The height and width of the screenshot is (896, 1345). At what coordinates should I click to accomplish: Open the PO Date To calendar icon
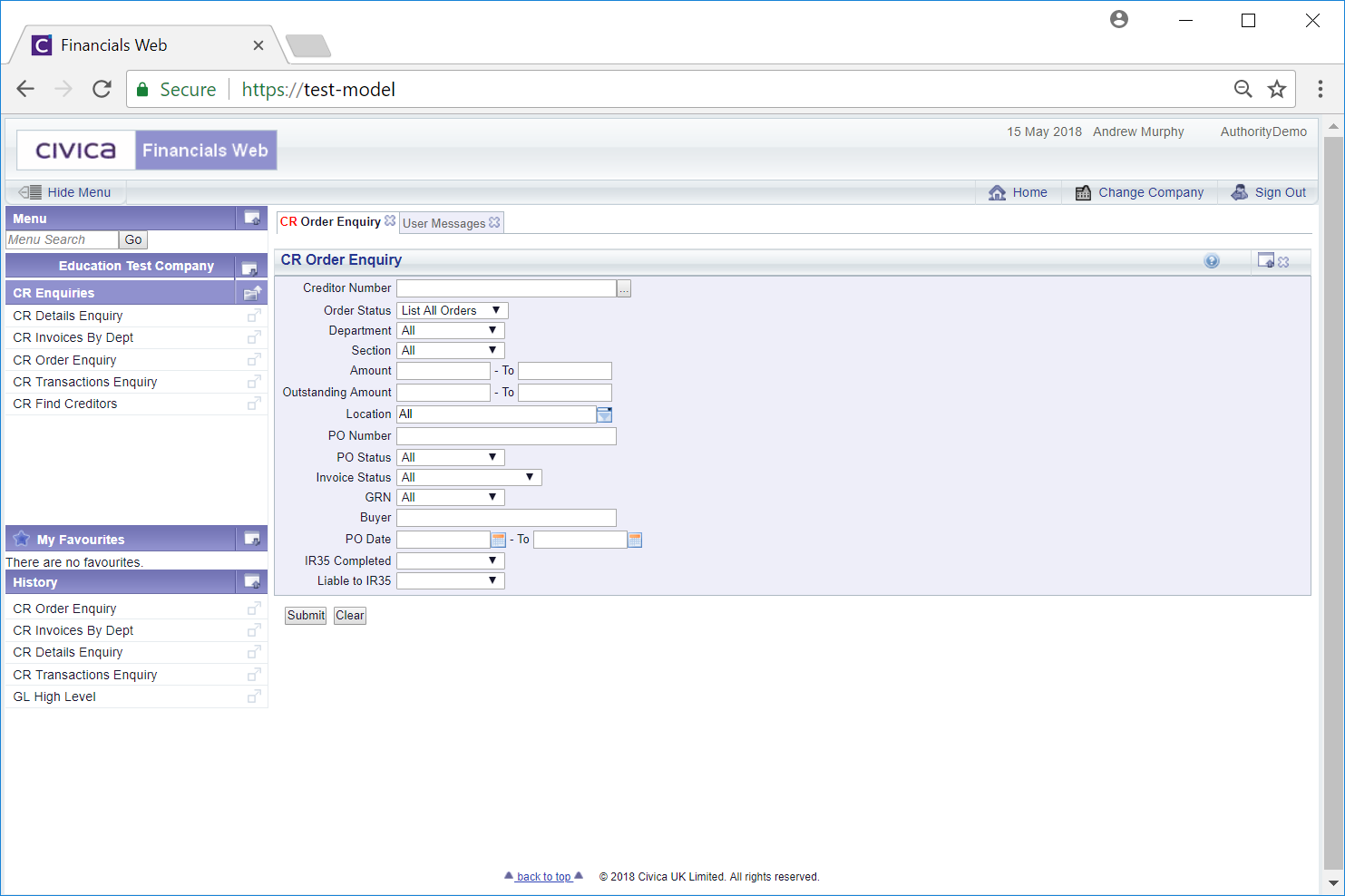635,540
